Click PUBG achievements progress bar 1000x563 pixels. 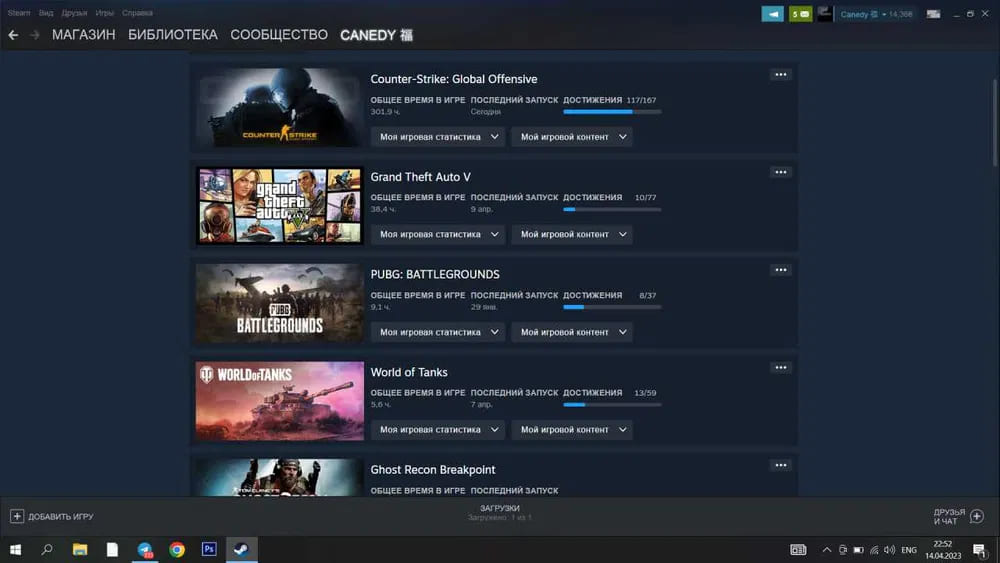click(612, 307)
